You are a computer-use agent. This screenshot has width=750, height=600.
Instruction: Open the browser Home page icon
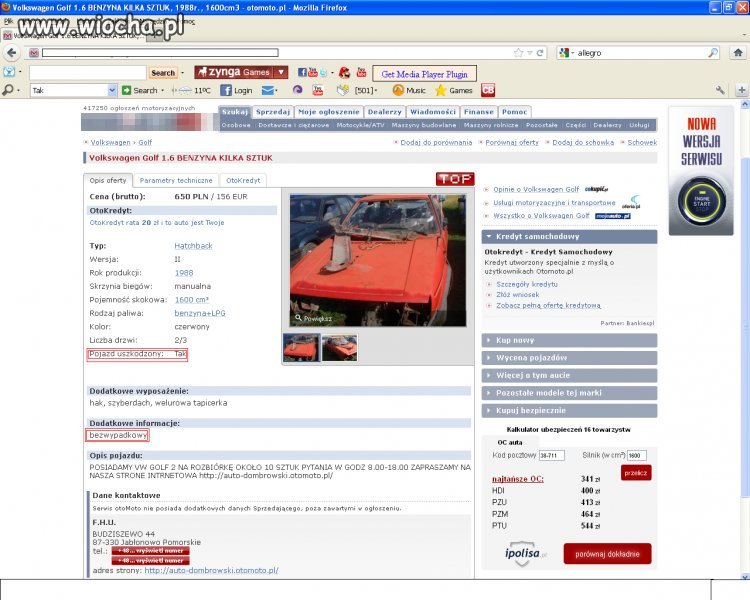click(x=738, y=53)
